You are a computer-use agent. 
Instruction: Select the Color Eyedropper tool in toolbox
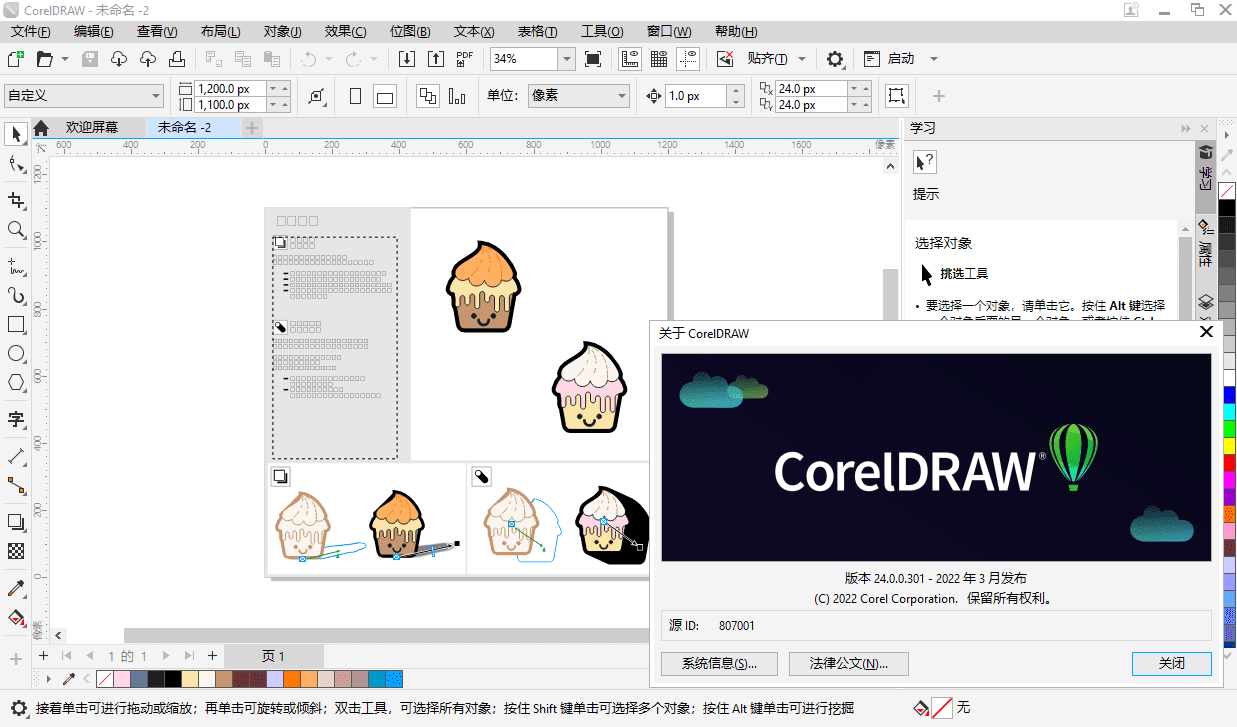[x=16, y=587]
